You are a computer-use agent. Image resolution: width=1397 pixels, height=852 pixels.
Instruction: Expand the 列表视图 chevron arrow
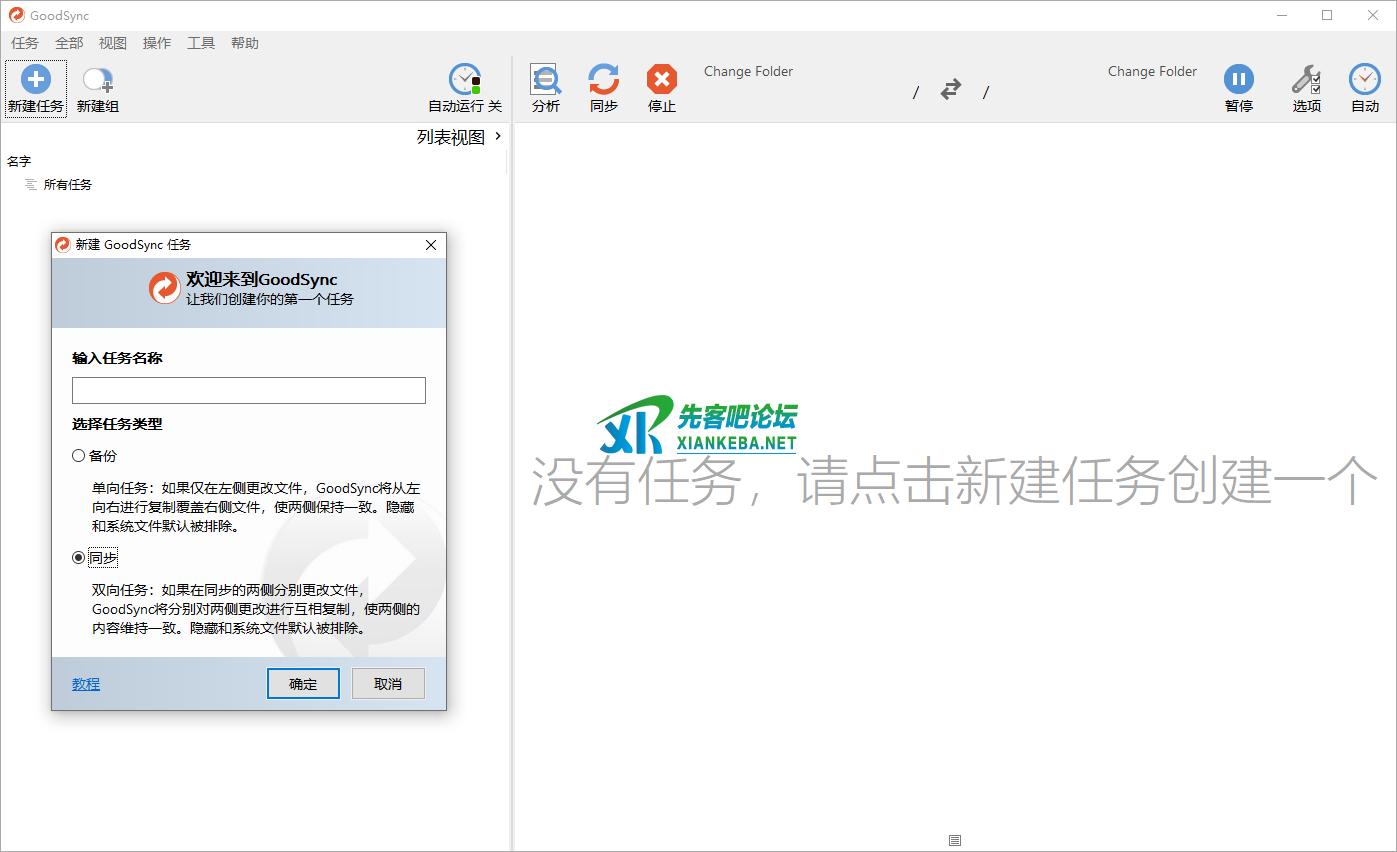pos(498,137)
